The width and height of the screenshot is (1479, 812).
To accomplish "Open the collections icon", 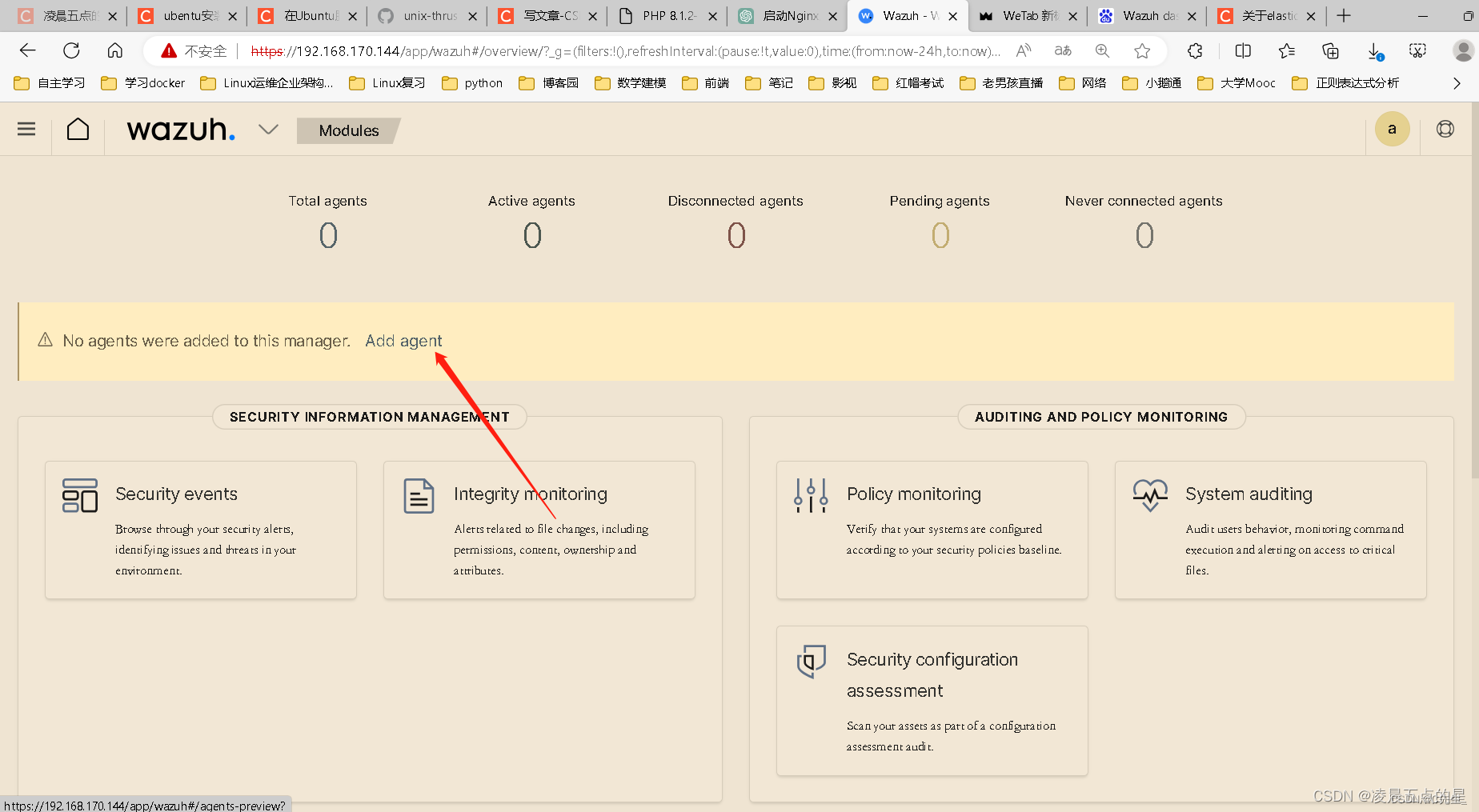I will [x=1330, y=50].
